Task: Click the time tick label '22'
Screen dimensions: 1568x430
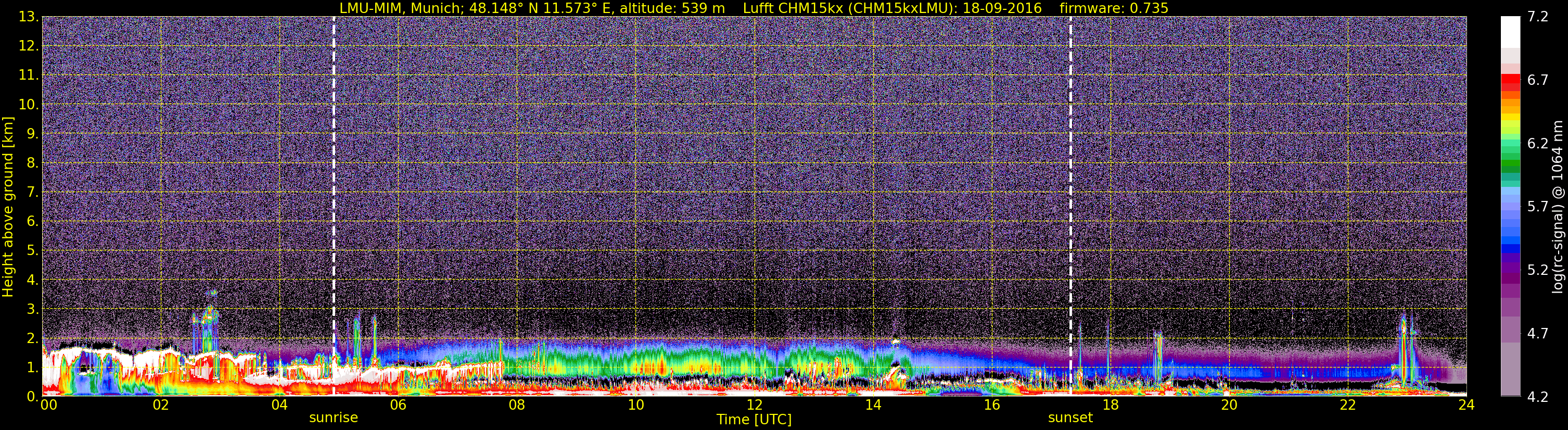Action: [1348, 405]
